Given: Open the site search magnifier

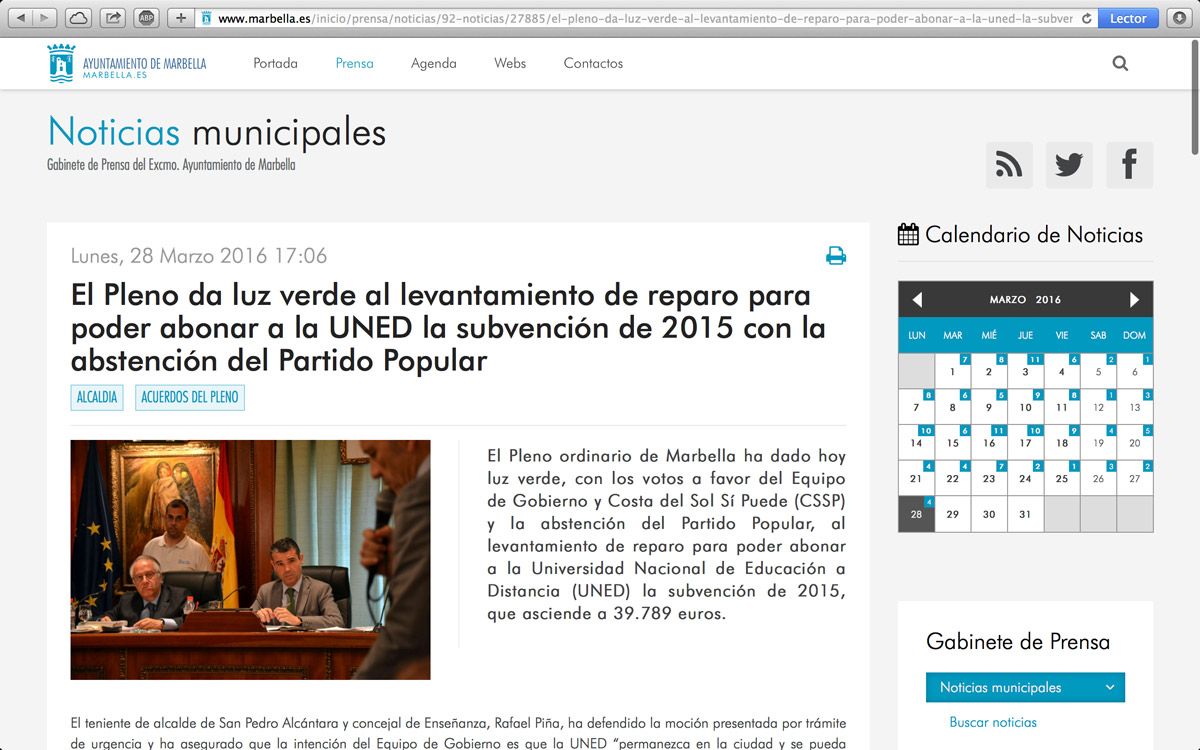Looking at the screenshot, I should pos(1120,63).
